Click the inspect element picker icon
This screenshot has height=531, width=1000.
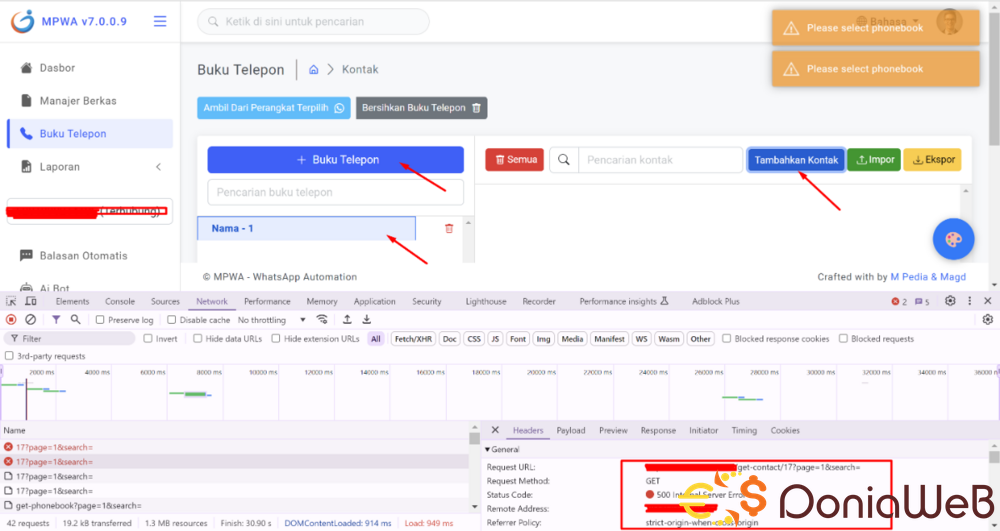click(x=11, y=301)
